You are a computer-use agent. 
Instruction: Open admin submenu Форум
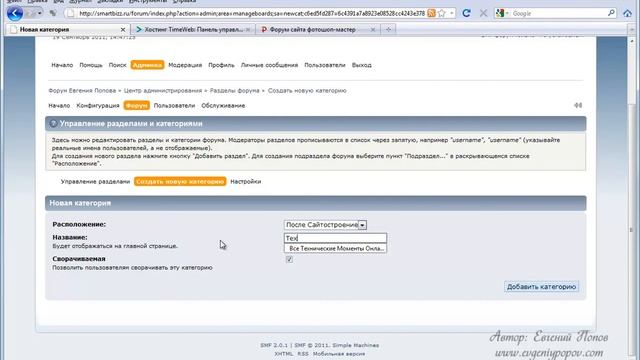click(137, 105)
